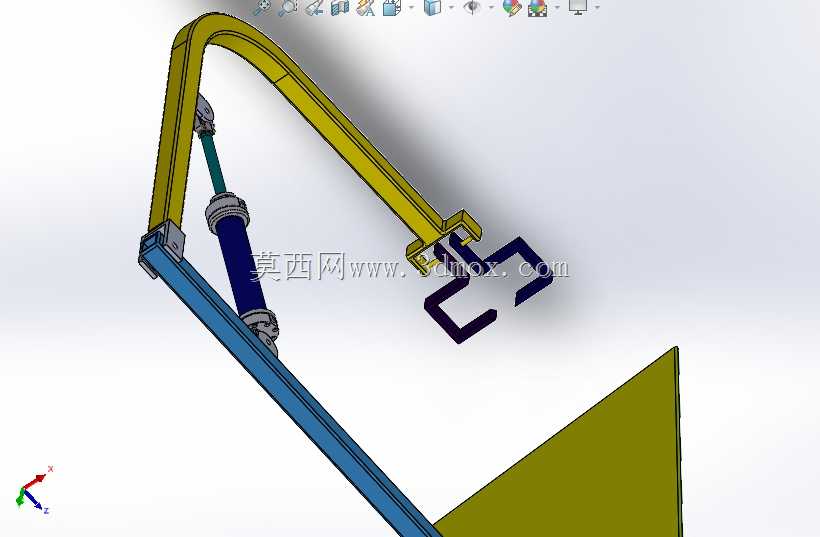
Task: Click the Apply Scene icon
Action: [x=538, y=7]
